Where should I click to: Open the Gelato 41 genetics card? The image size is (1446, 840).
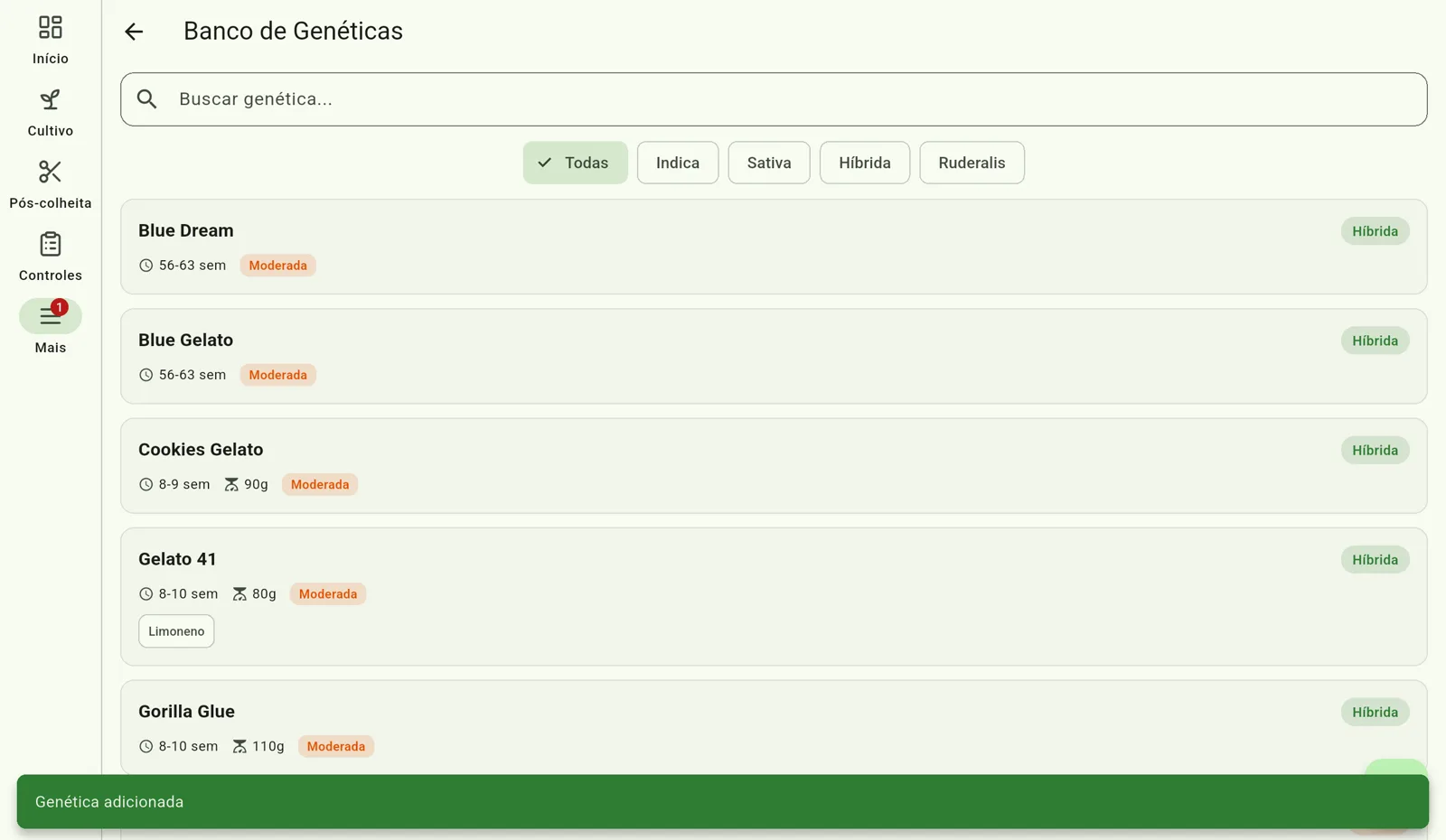[774, 597]
